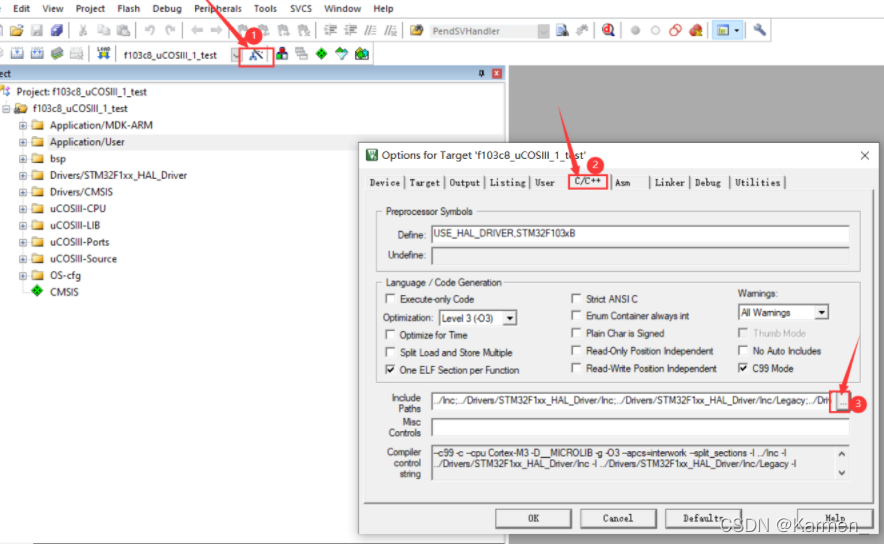Open File Extensions, Books and Environment icon
Viewport: 884px width, 544px height.
[282, 54]
